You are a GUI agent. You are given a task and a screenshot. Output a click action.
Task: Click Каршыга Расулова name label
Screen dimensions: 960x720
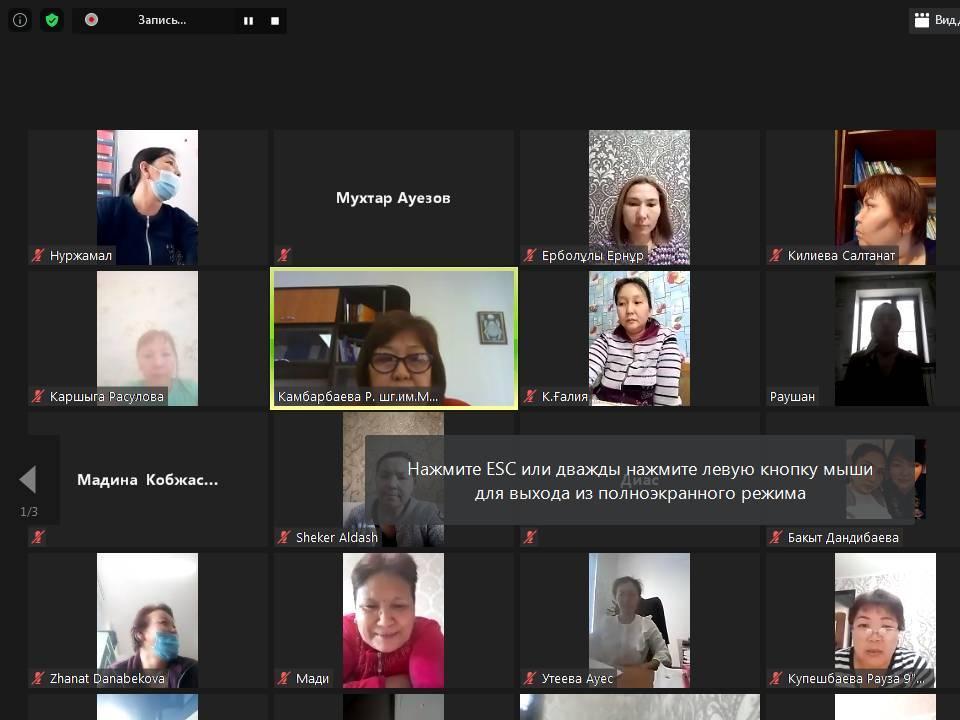tap(106, 397)
